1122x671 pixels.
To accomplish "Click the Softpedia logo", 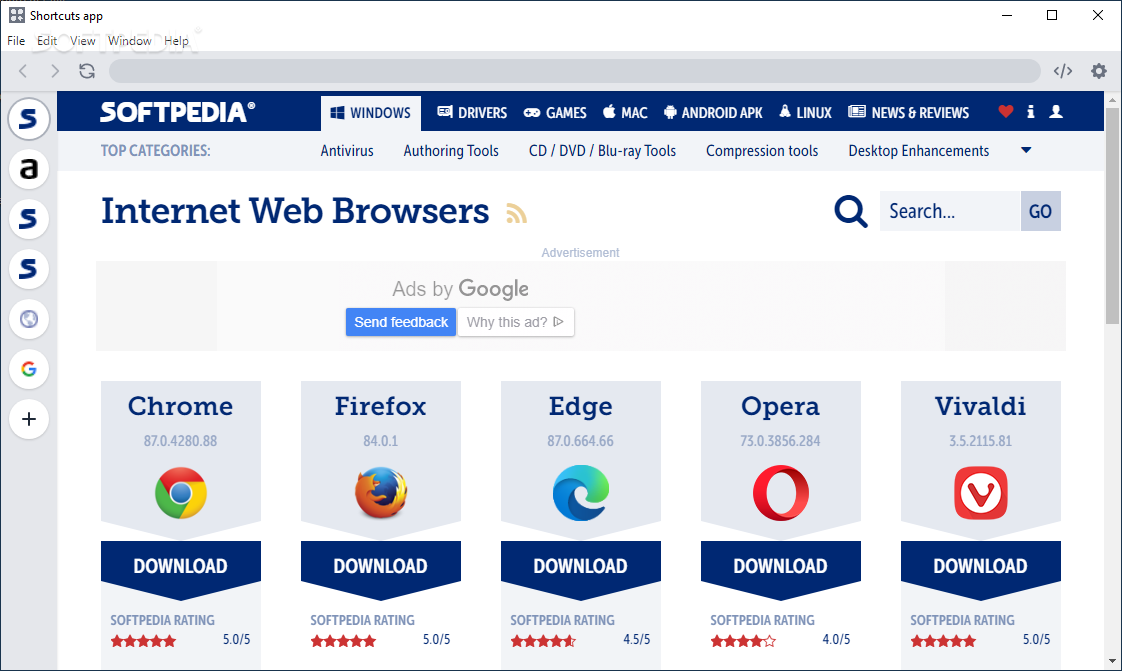I will (177, 112).
